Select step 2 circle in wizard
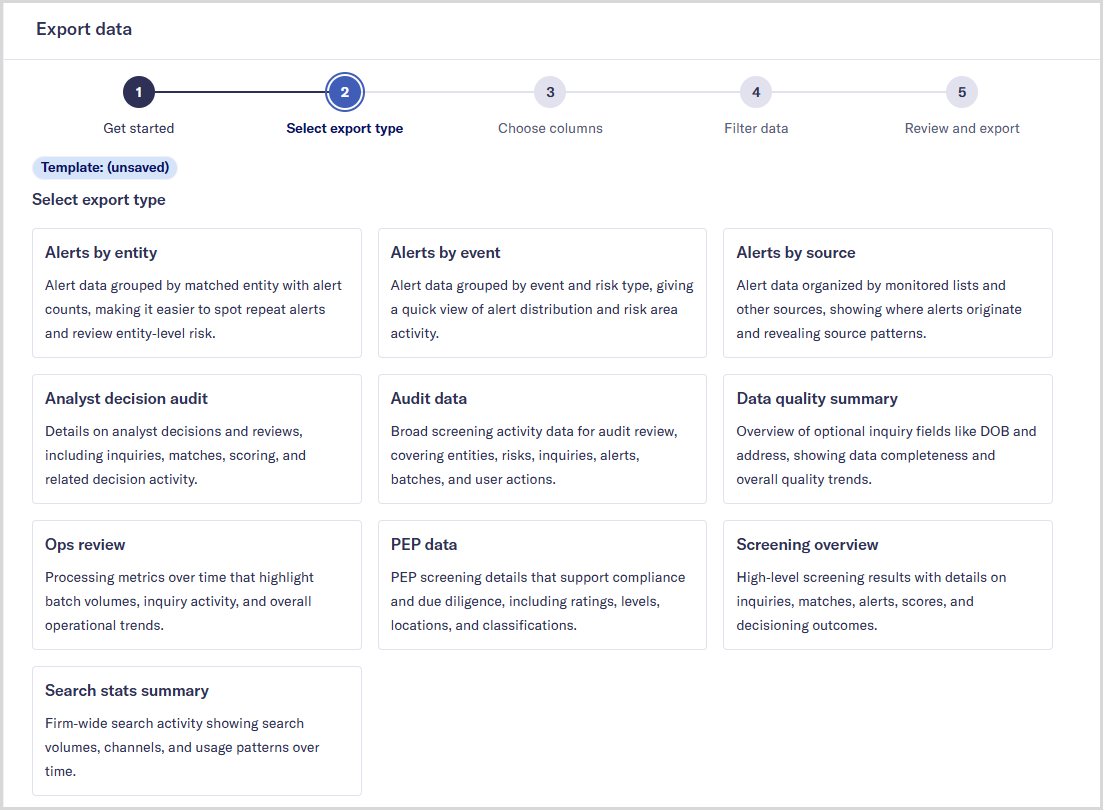 coord(345,92)
